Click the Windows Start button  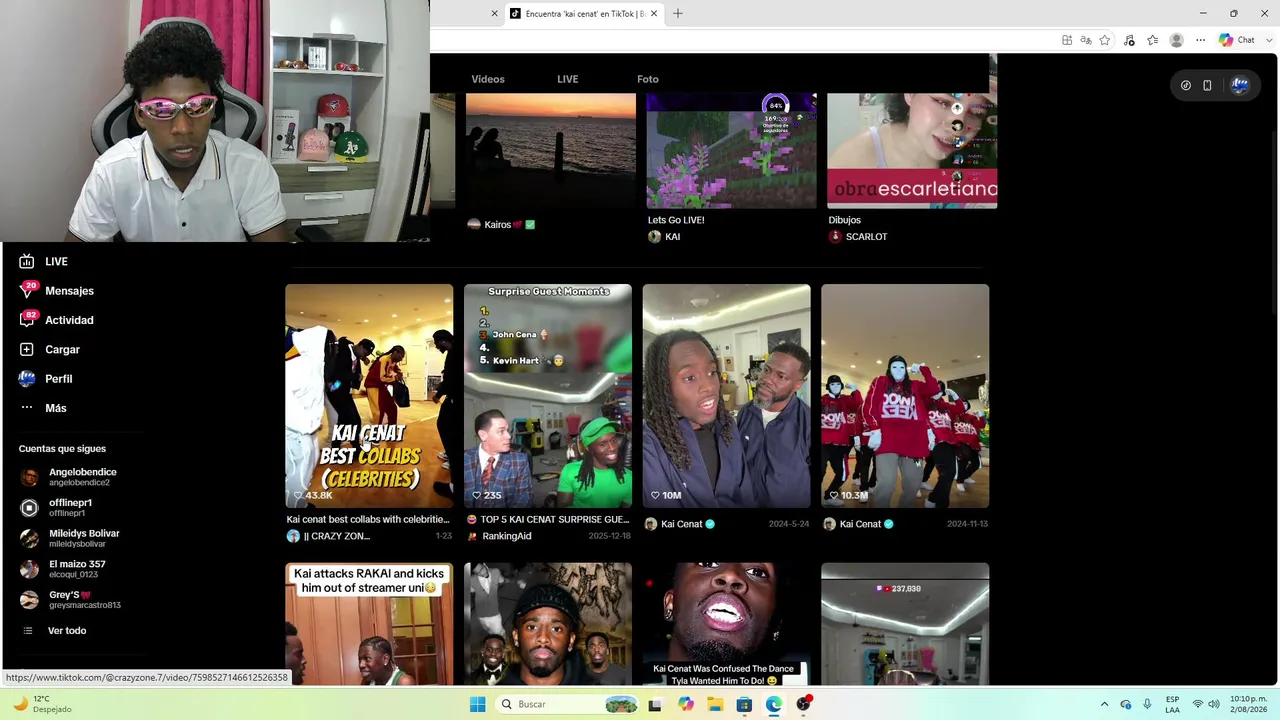click(478, 704)
